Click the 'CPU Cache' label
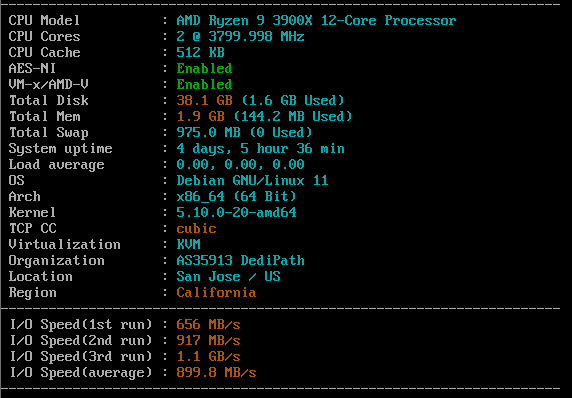The height and width of the screenshot is (398, 572). tap(44, 52)
